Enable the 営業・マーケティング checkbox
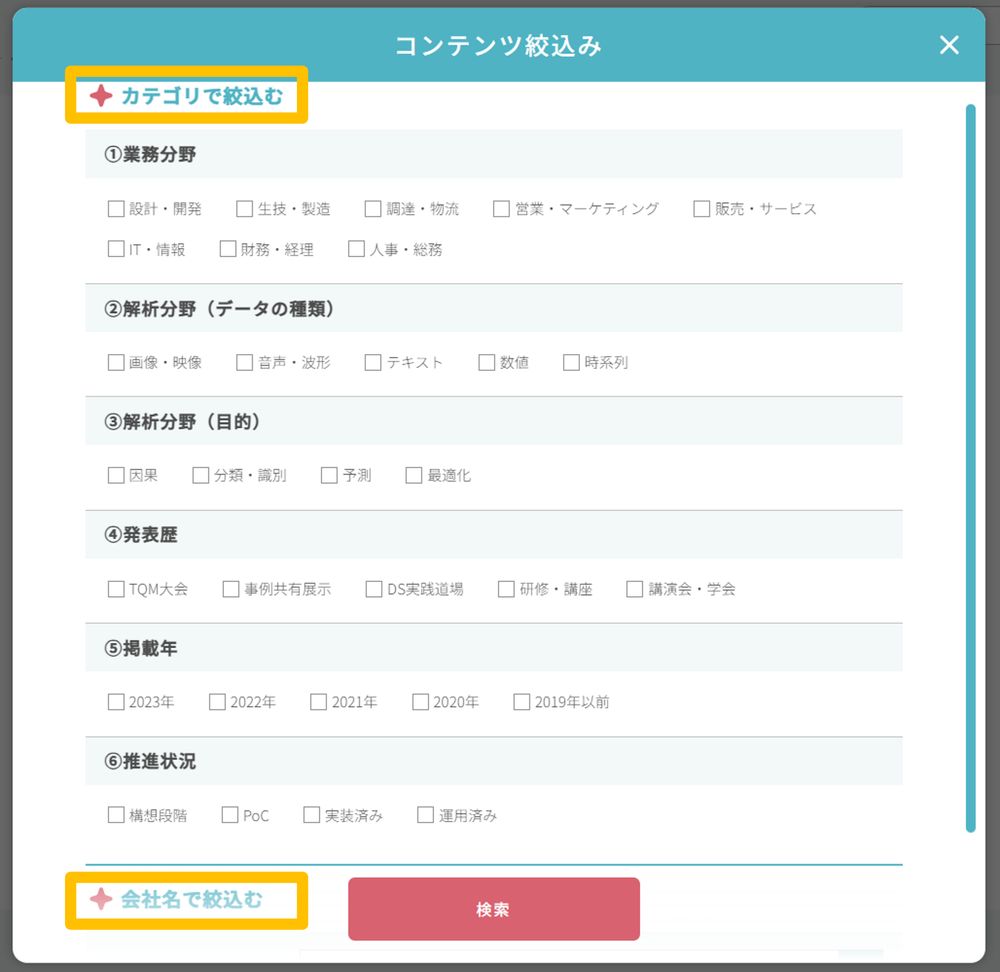 point(501,209)
